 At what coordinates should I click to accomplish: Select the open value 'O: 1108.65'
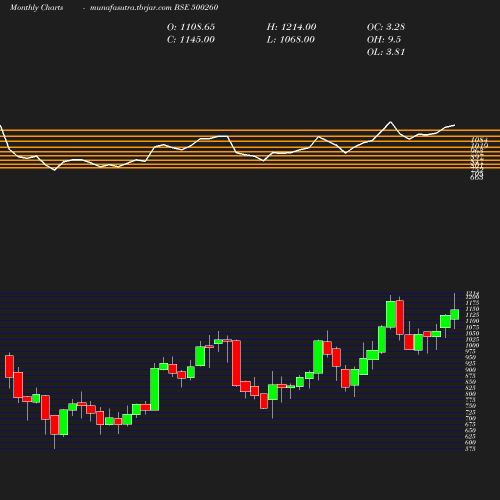[x=191, y=27]
